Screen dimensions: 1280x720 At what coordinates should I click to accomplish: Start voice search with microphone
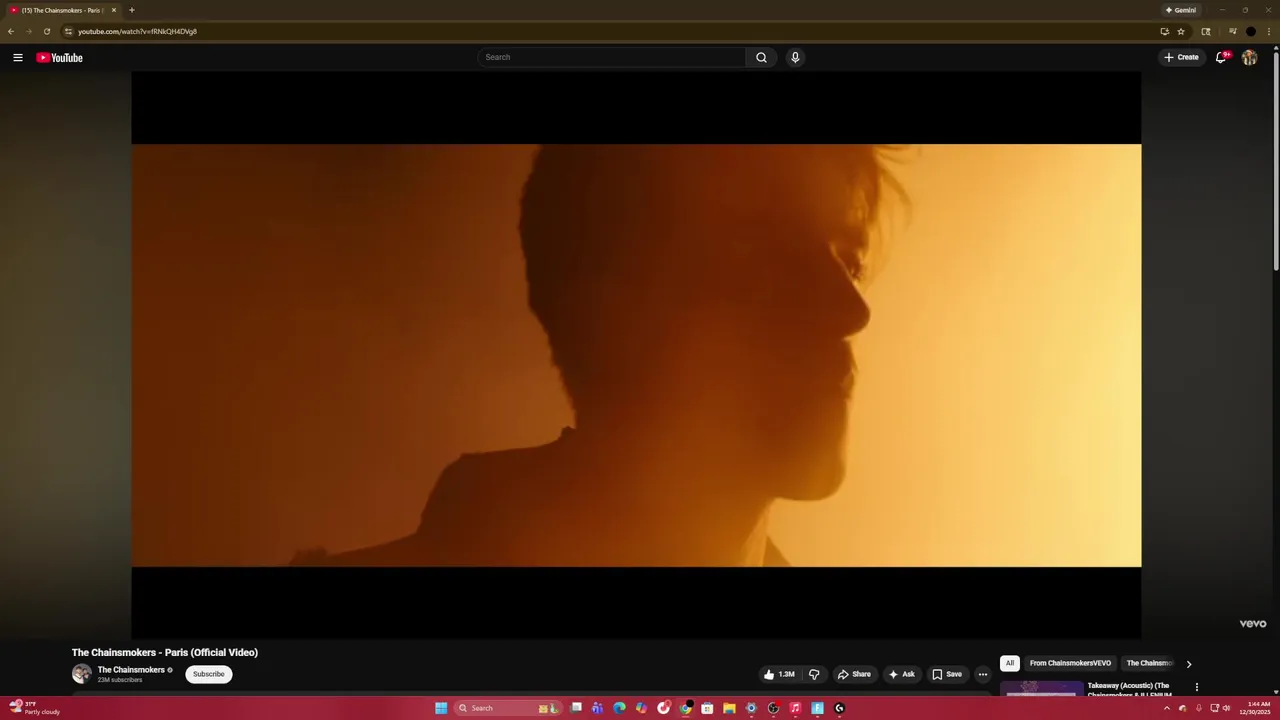(795, 57)
